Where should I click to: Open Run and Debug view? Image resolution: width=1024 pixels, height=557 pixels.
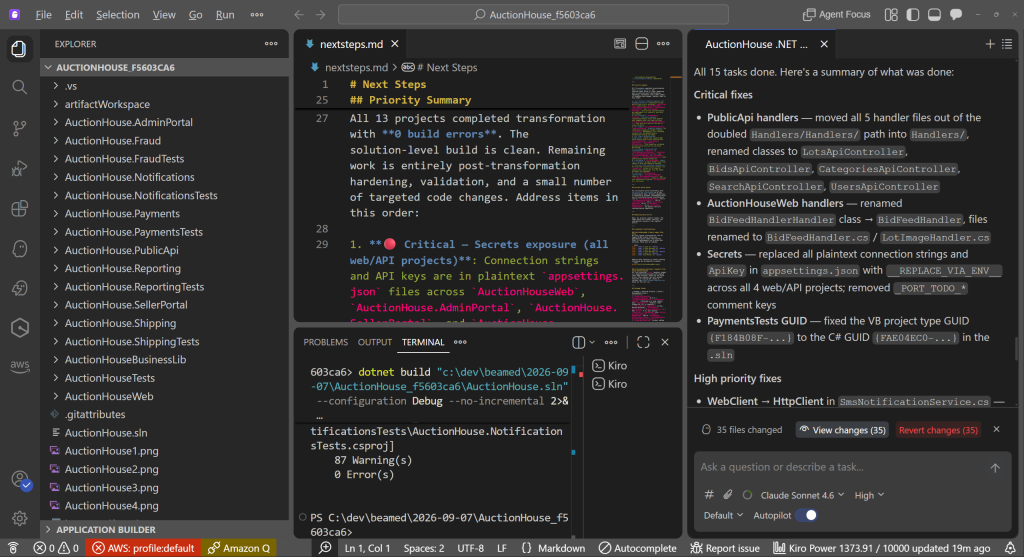[19, 168]
